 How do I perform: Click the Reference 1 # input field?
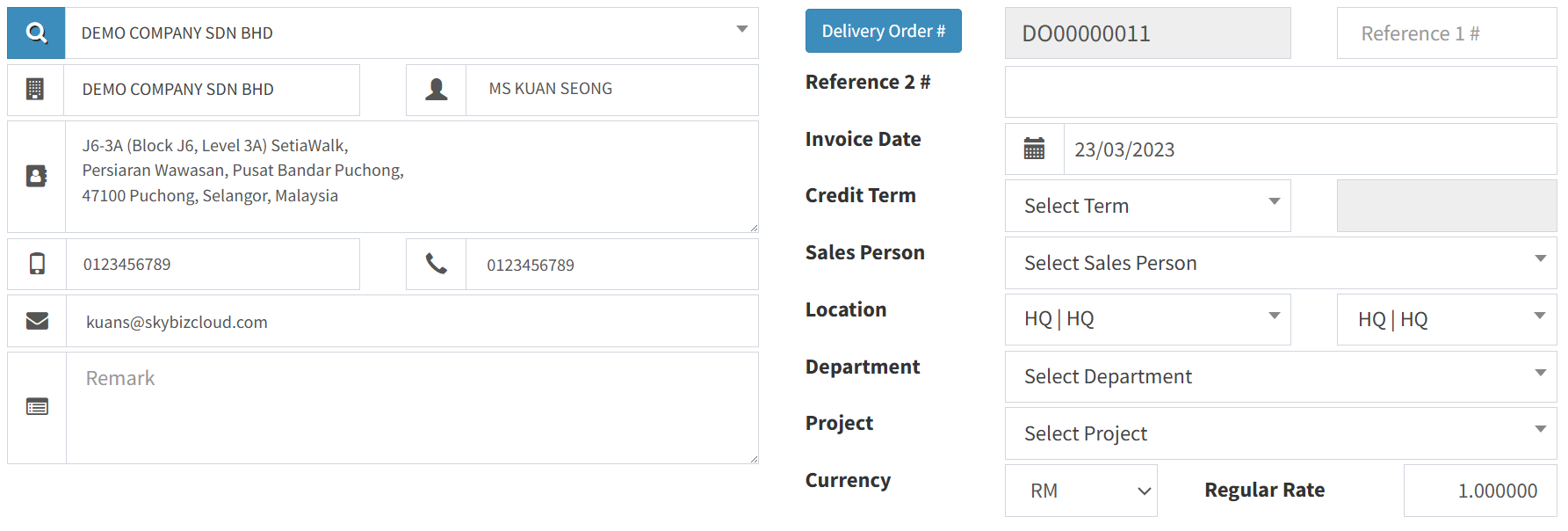pos(1446,33)
